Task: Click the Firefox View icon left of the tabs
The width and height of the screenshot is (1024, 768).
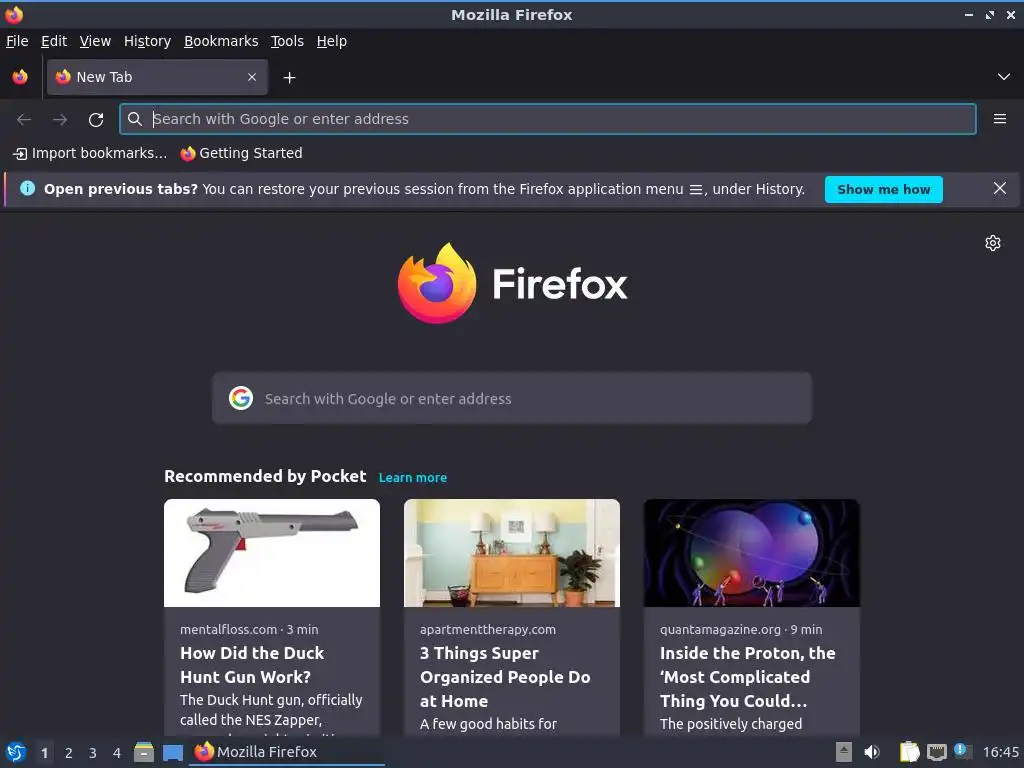Action: 20,77
